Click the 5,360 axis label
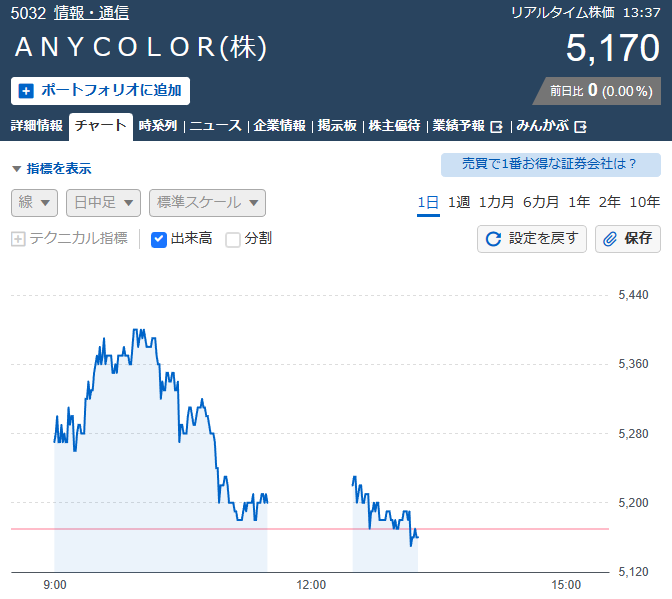This screenshot has height=599, width=672. click(633, 364)
